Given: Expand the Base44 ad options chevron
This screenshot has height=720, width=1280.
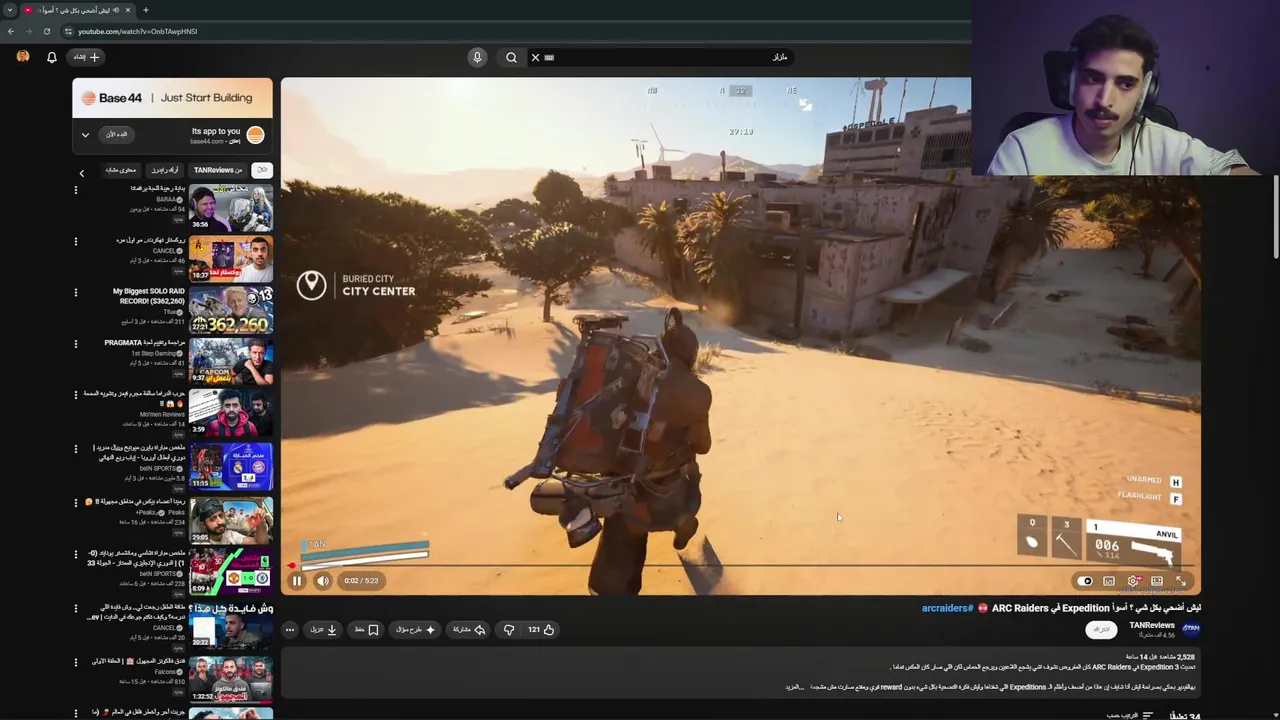Looking at the screenshot, I should coord(85,135).
